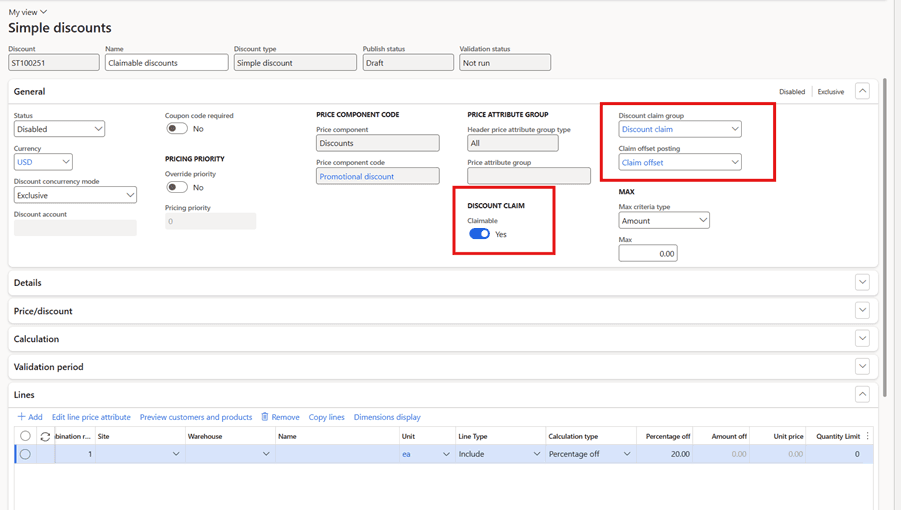Screen dimensions: 901x510
Task: Open the Calculation type dropdown Percentage off
Action: (x=627, y=454)
